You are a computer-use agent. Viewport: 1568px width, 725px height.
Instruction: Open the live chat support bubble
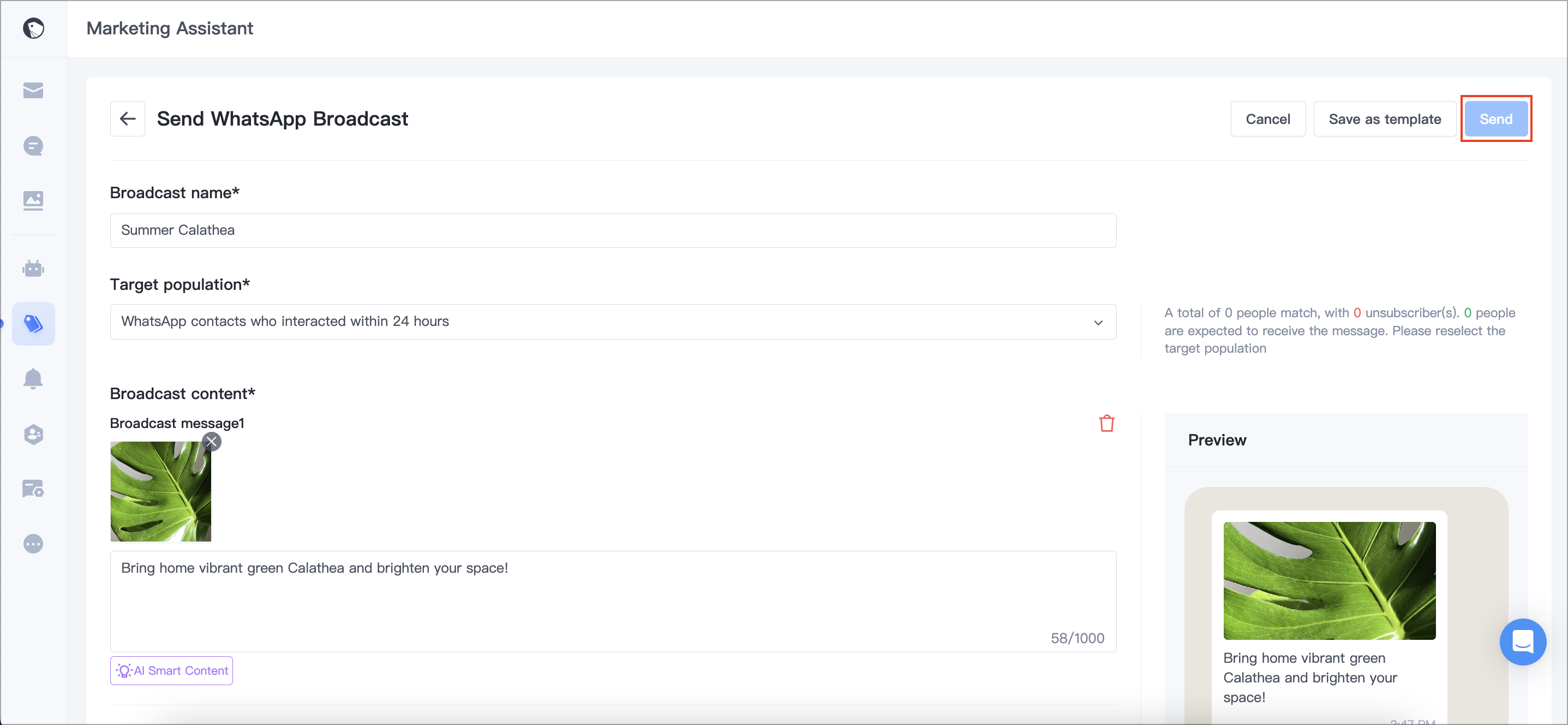pyautogui.click(x=1522, y=641)
